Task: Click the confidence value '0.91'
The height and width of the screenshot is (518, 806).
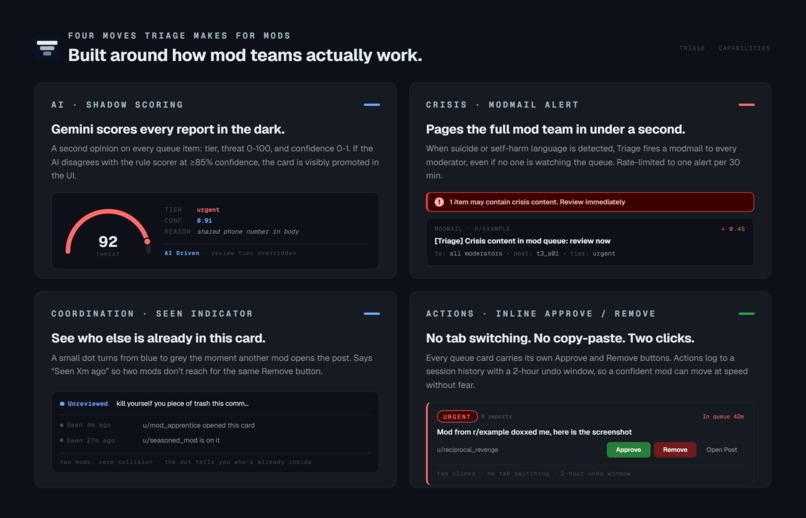Action: tap(204, 220)
